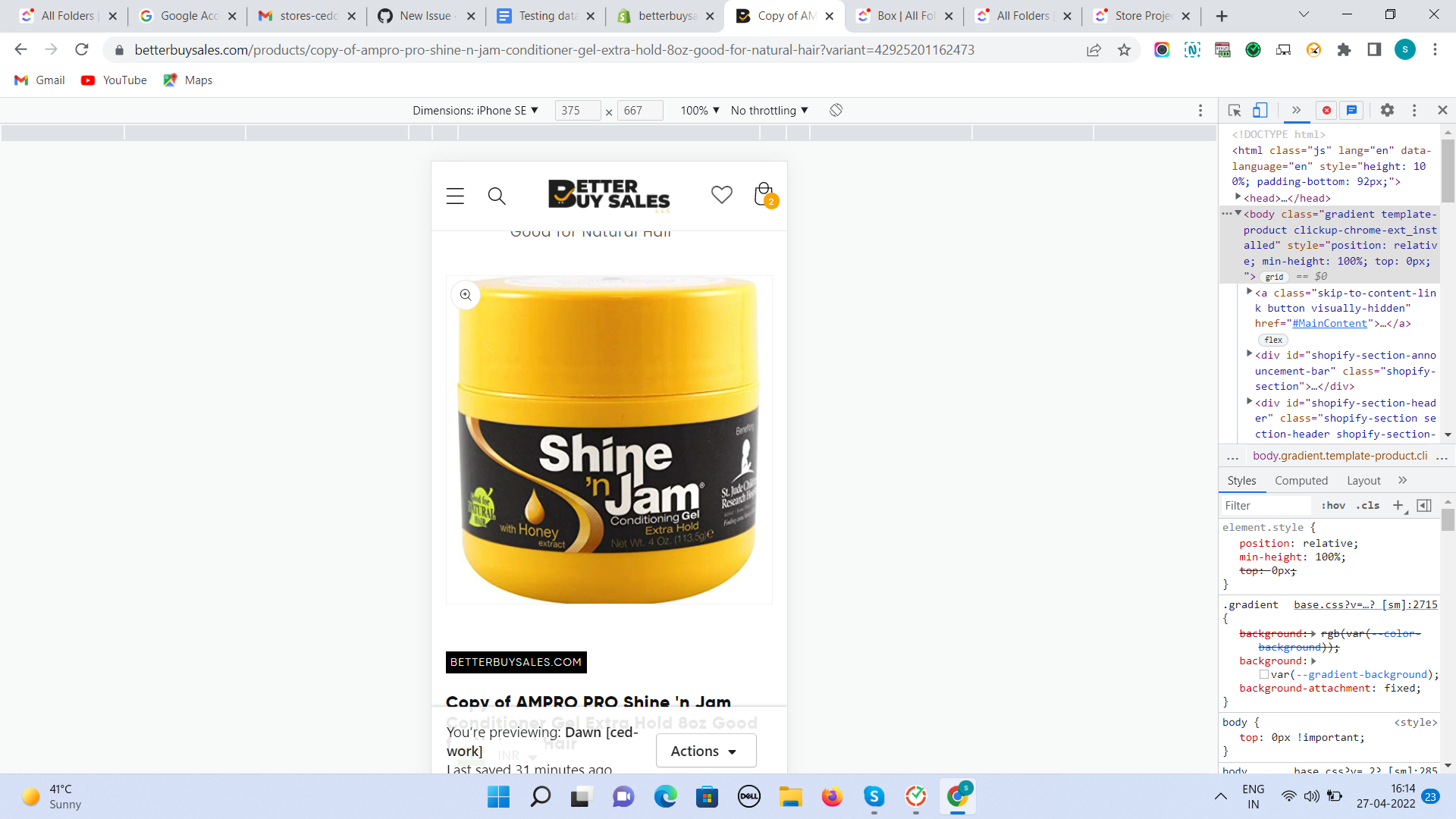Toggle the :hov element state panel

1333,506
